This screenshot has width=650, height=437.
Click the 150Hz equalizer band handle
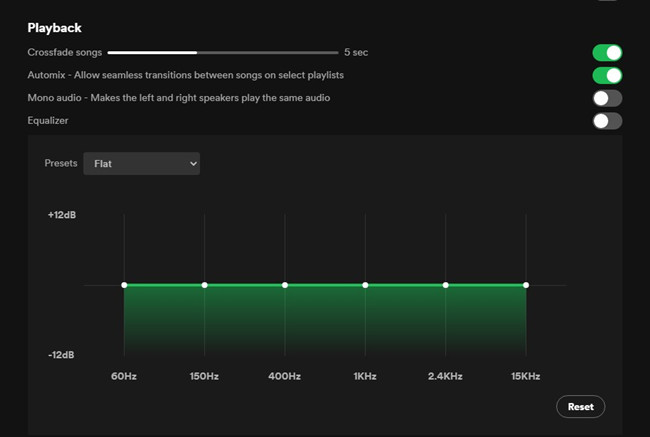tap(204, 285)
